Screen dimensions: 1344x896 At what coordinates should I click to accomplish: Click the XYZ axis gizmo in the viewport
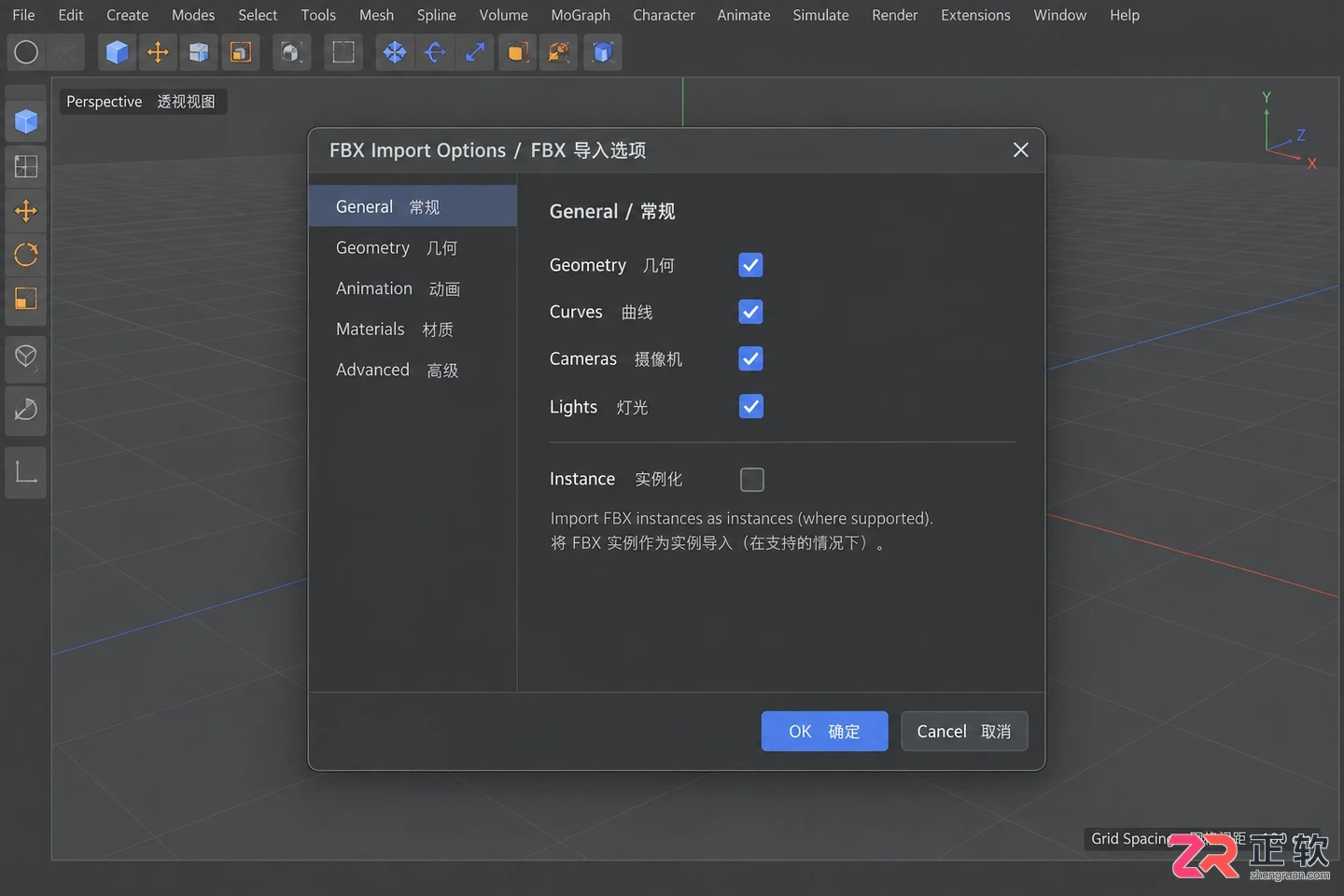[x=1289, y=131]
